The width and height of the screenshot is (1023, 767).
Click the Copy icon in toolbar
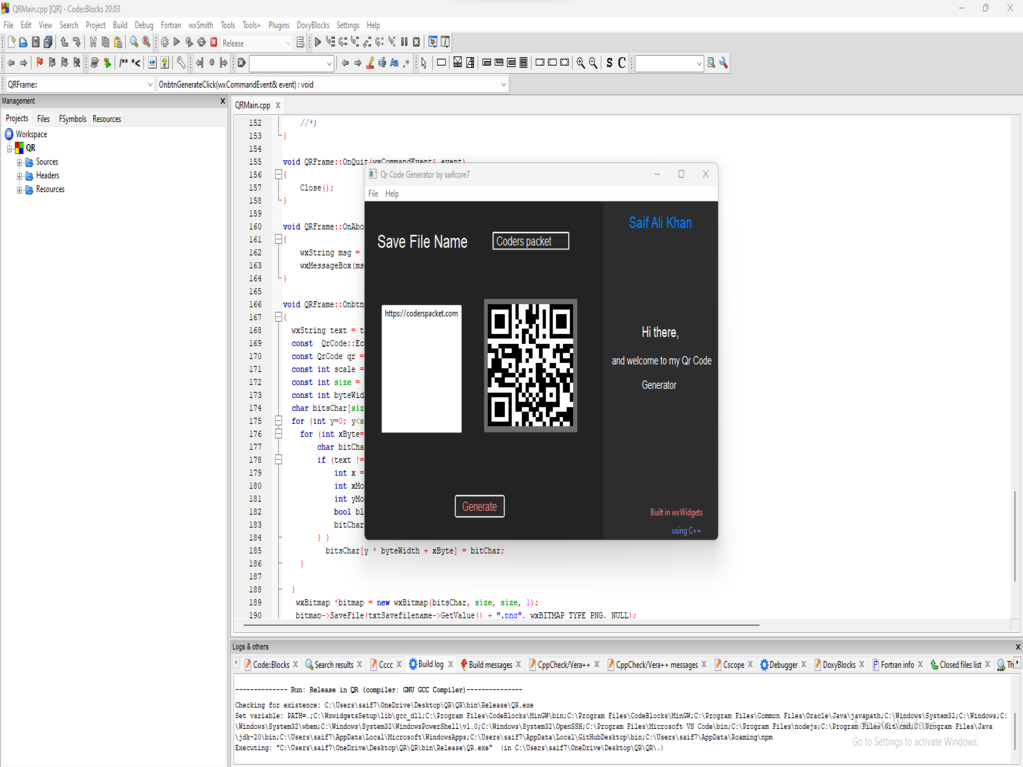[x=105, y=42]
